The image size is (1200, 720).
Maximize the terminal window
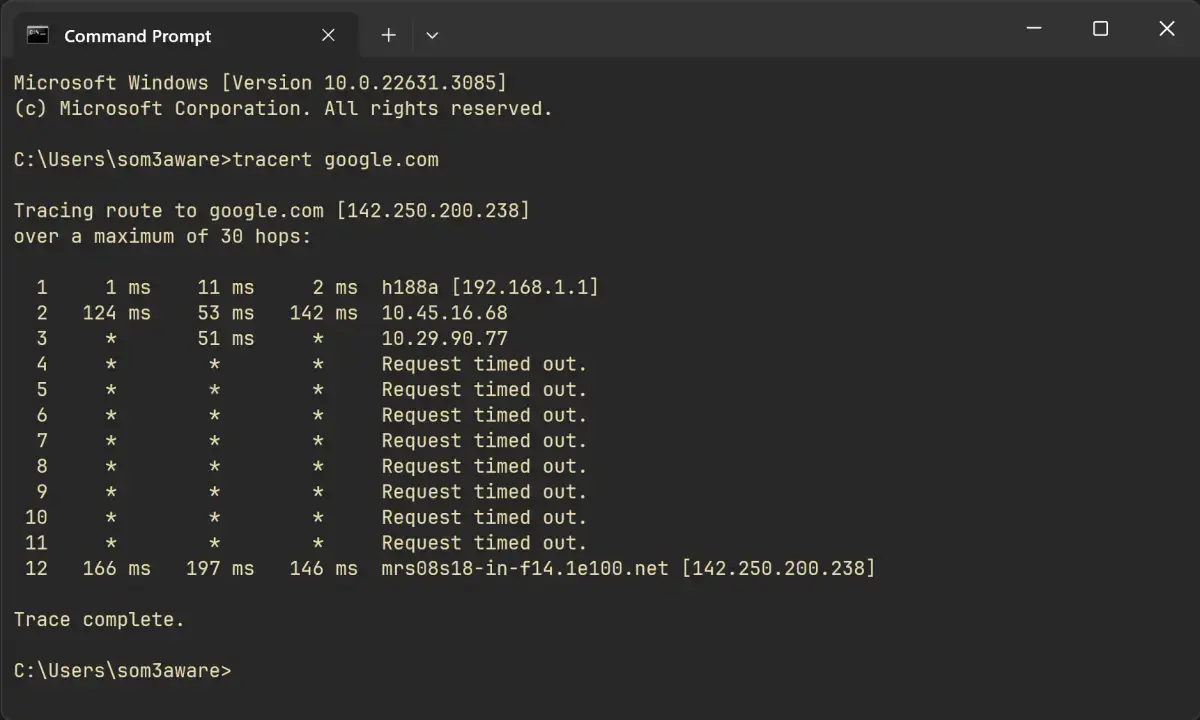click(1100, 29)
